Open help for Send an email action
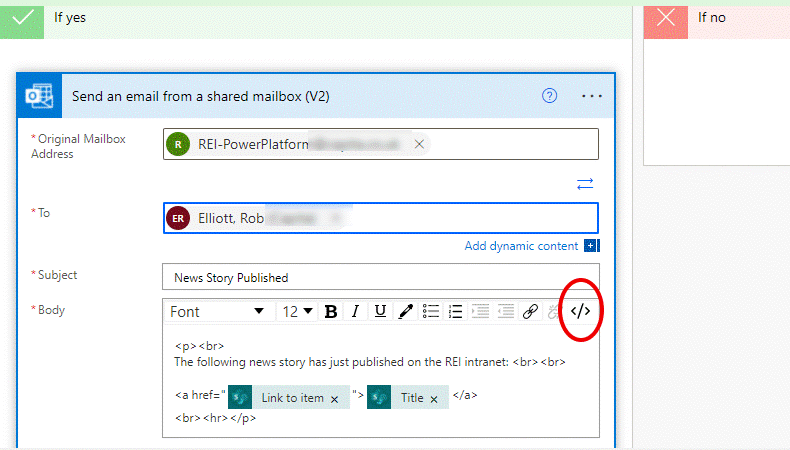This screenshot has height=450, width=790. click(549, 96)
